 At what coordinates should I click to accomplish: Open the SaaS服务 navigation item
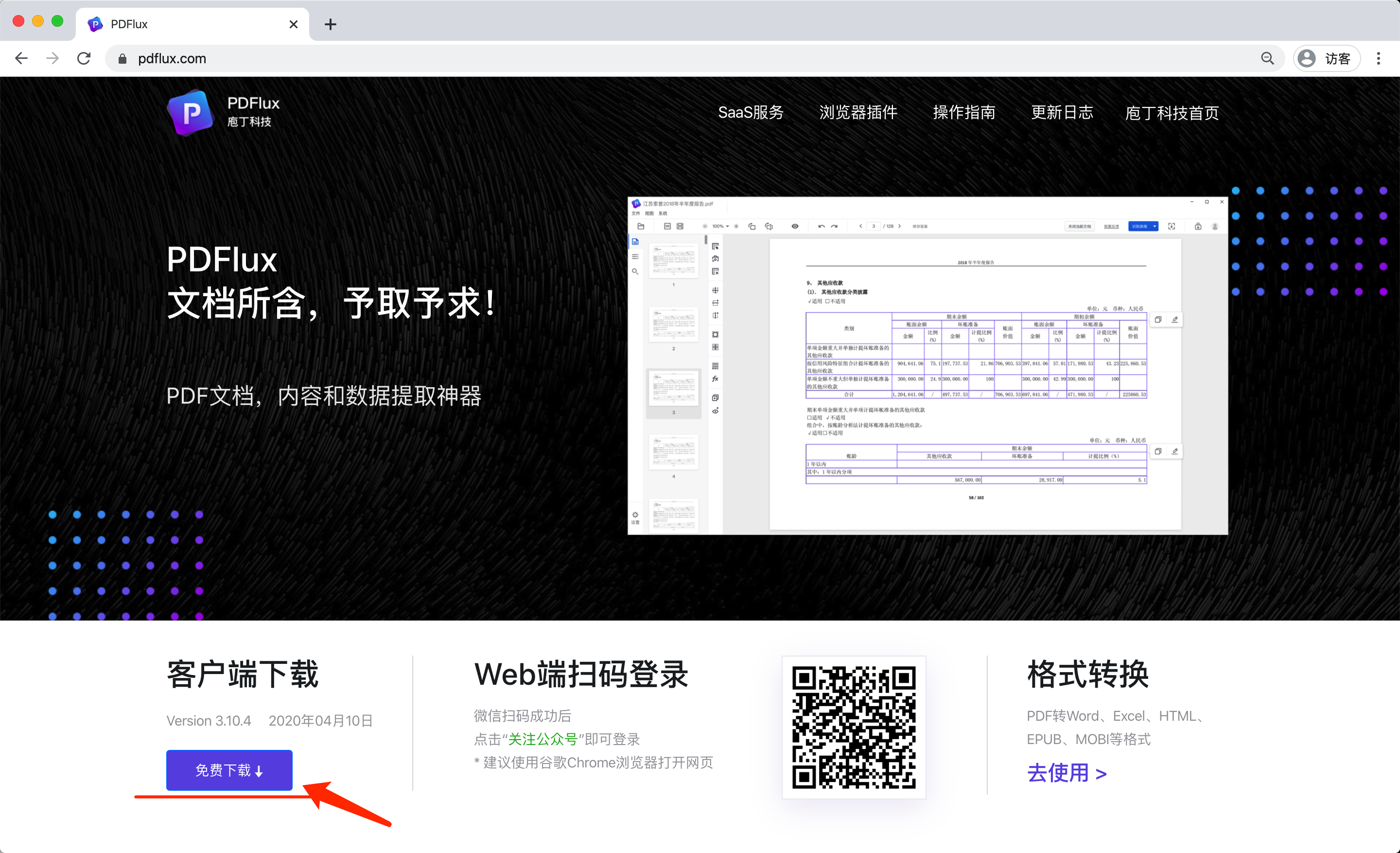pyautogui.click(x=751, y=112)
